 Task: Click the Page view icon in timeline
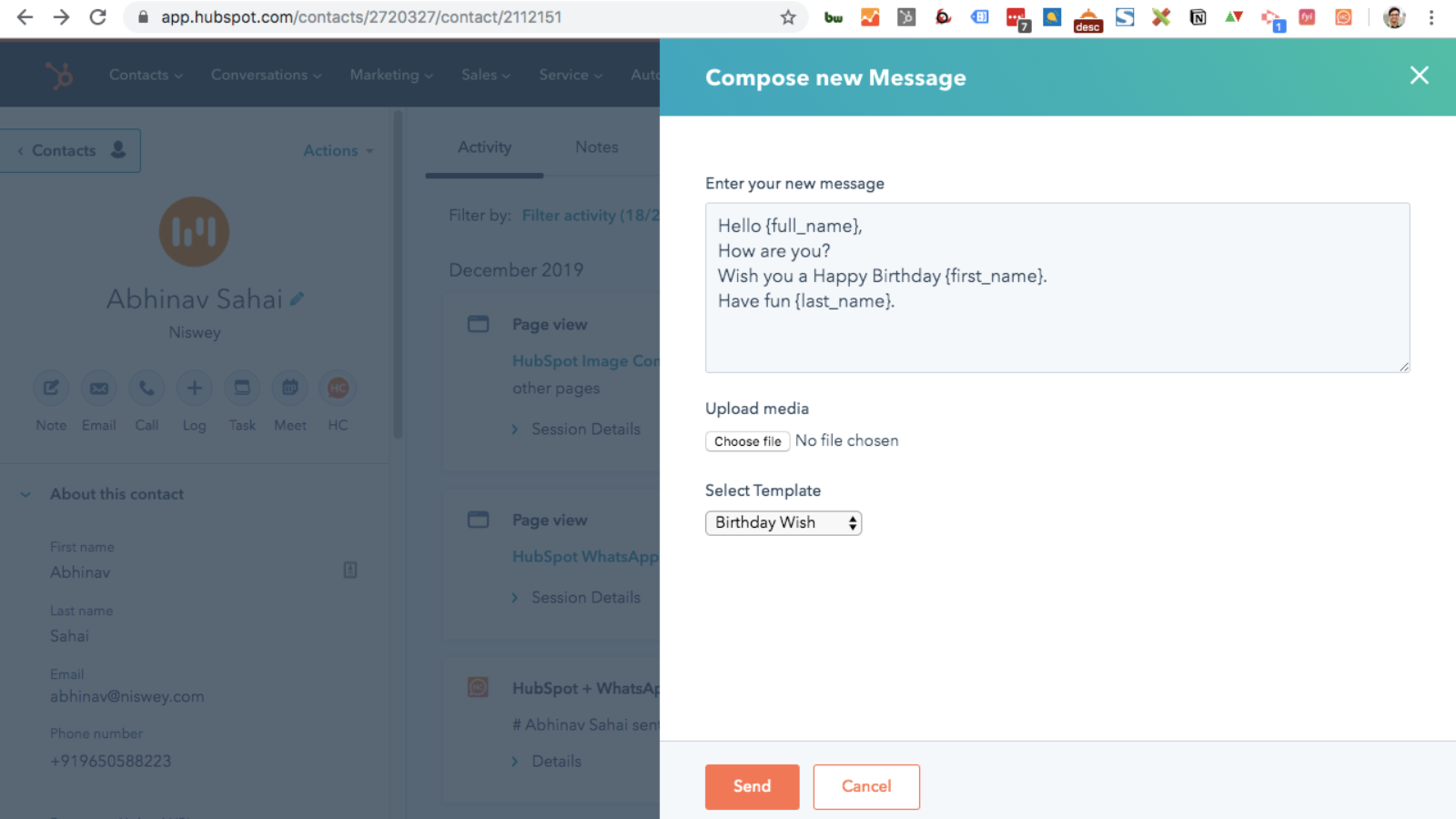coord(478,323)
